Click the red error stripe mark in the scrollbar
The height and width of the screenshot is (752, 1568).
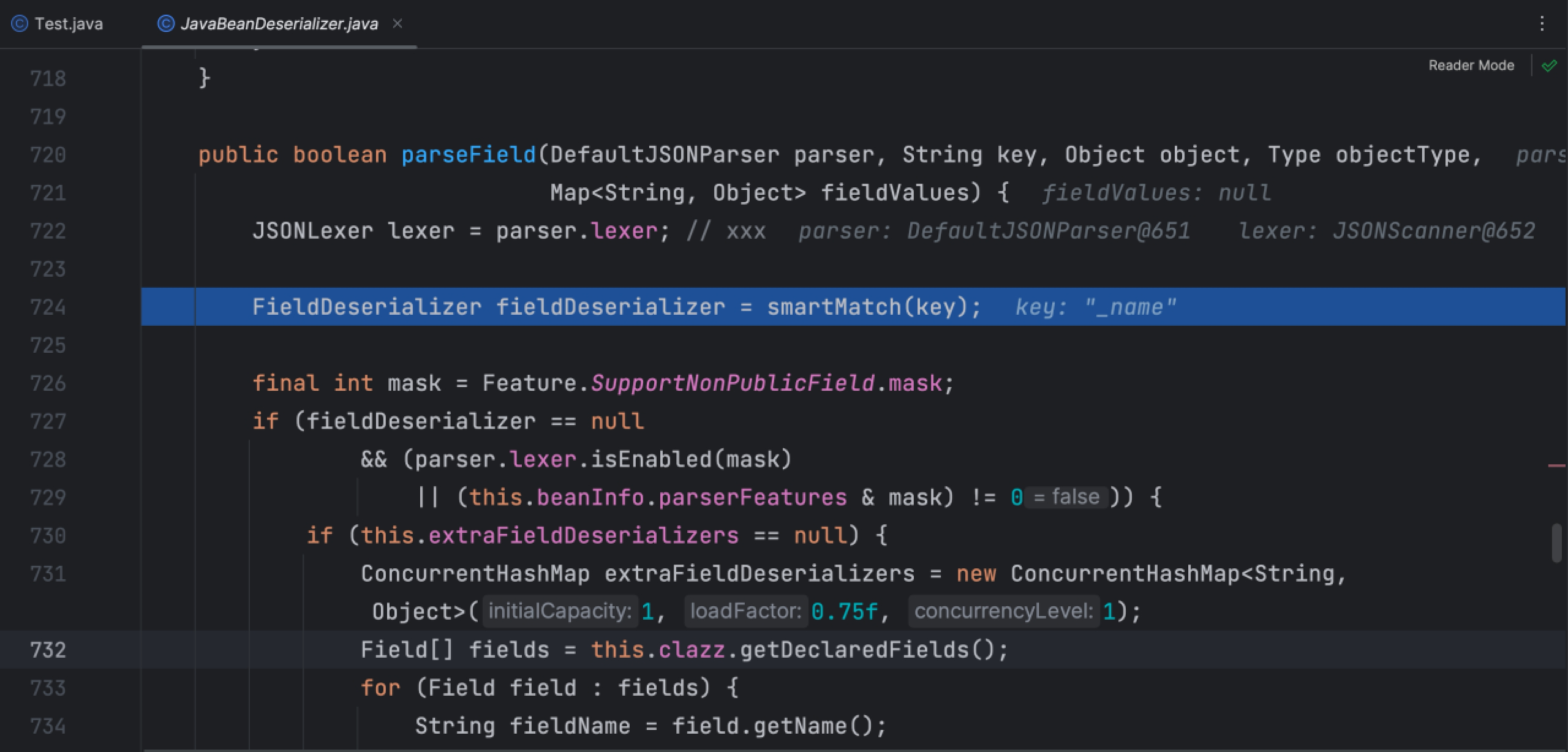click(x=1557, y=466)
